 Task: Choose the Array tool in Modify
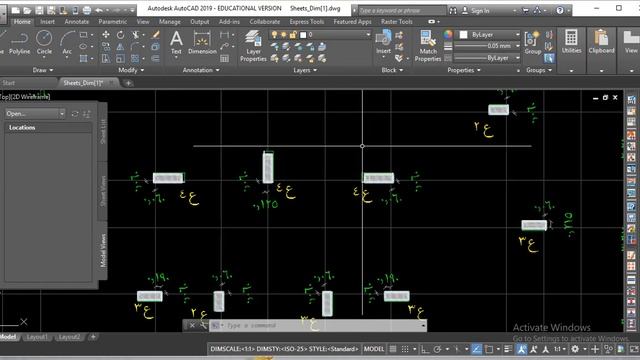(136, 59)
